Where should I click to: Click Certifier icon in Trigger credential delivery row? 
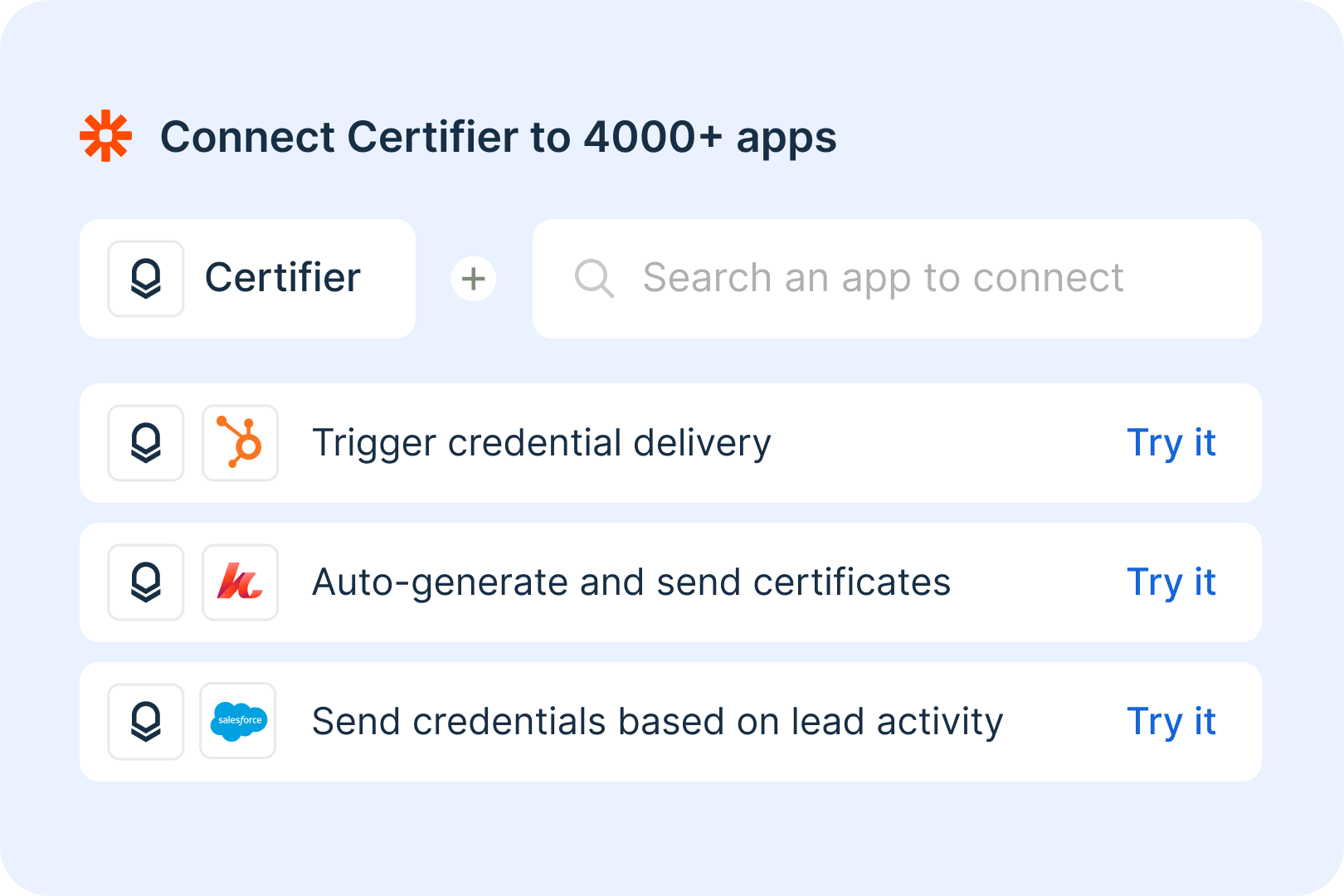tap(146, 443)
